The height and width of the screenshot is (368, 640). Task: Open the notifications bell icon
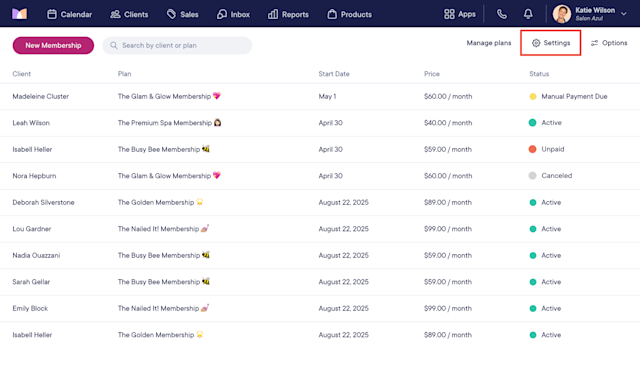(528, 14)
